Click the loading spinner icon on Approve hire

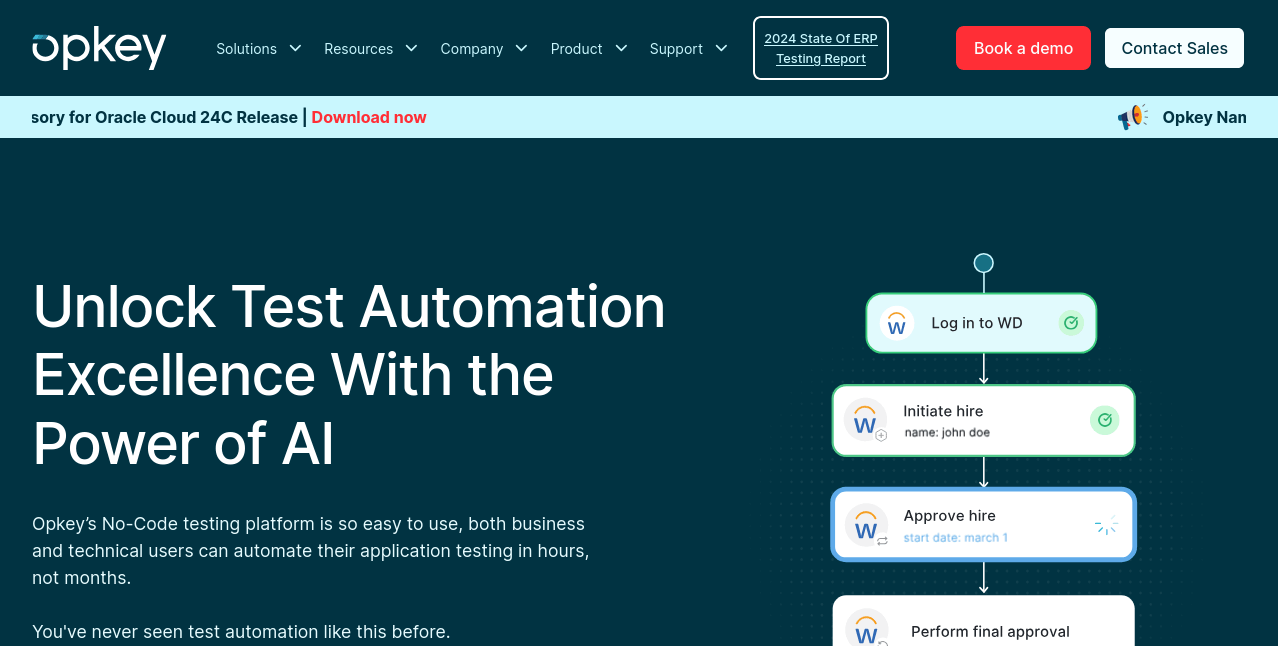tap(1106, 524)
